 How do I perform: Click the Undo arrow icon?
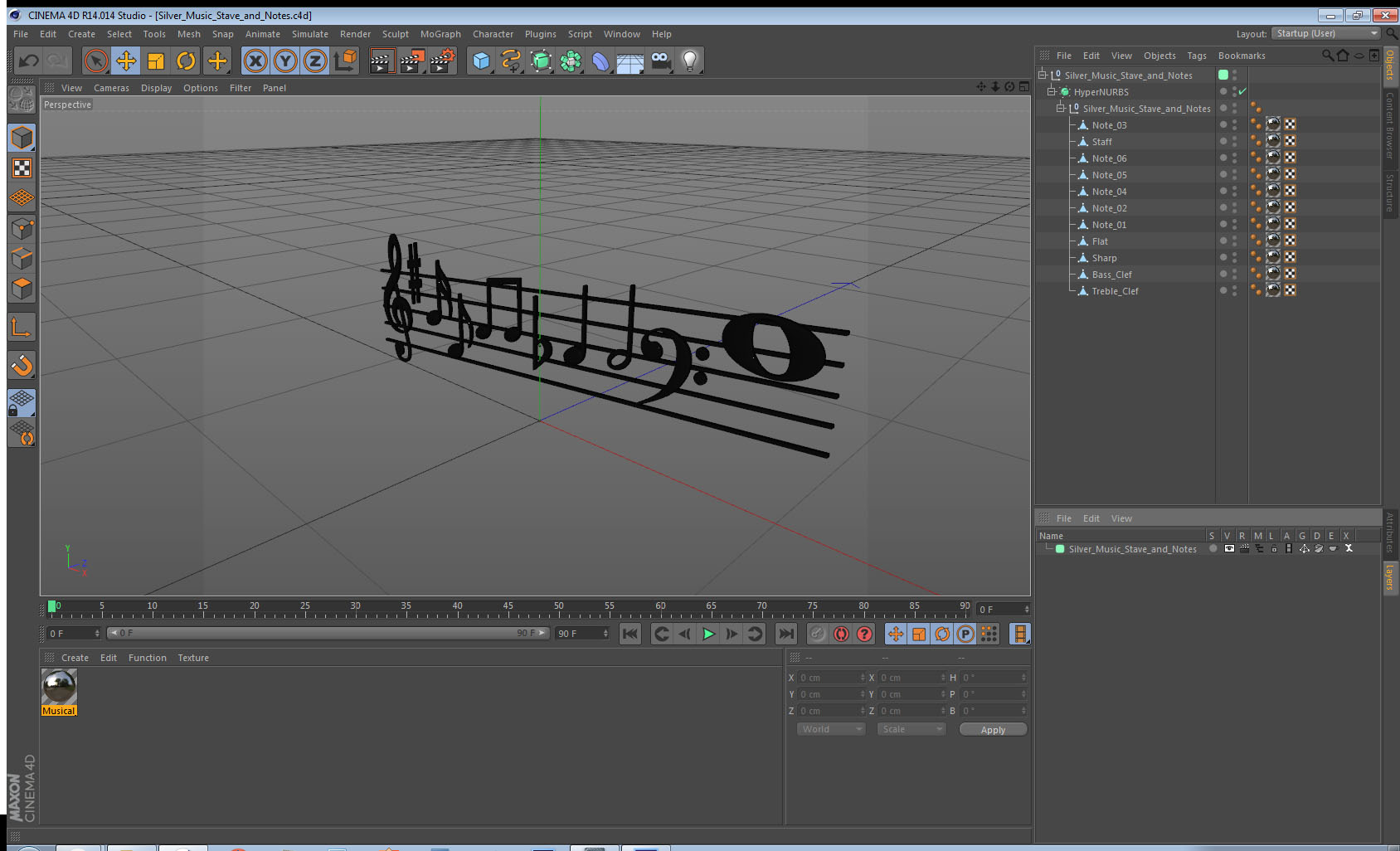[x=29, y=61]
